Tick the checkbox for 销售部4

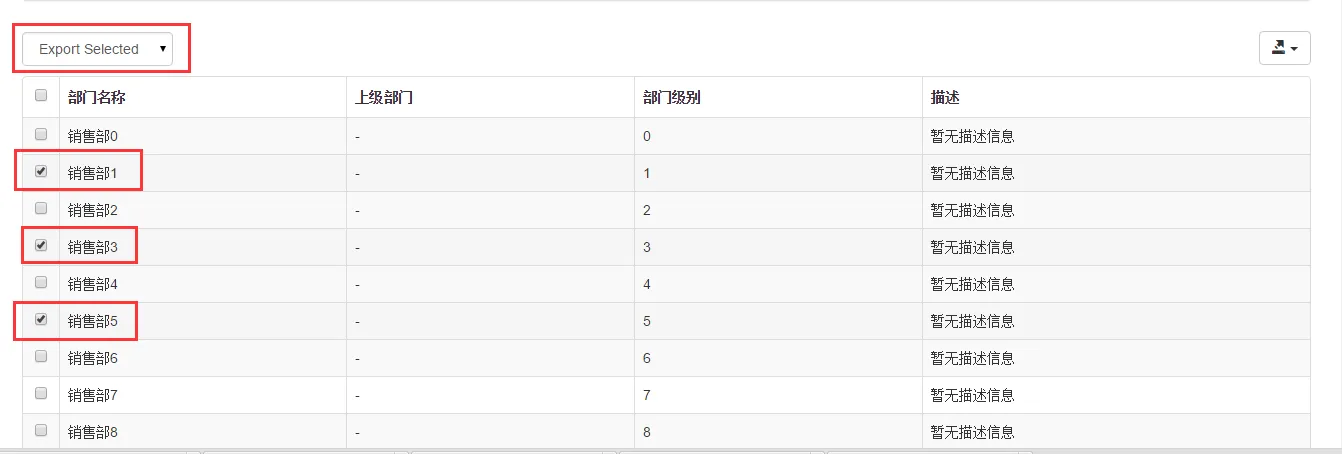(x=41, y=282)
